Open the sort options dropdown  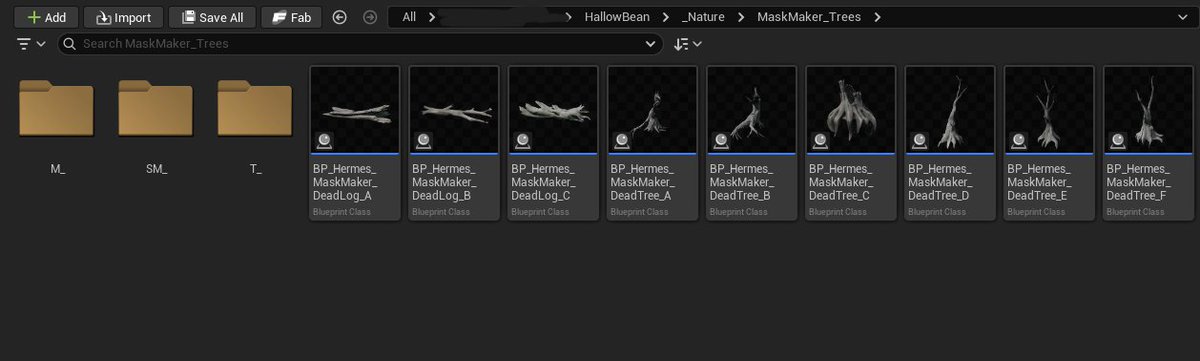[688, 44]
